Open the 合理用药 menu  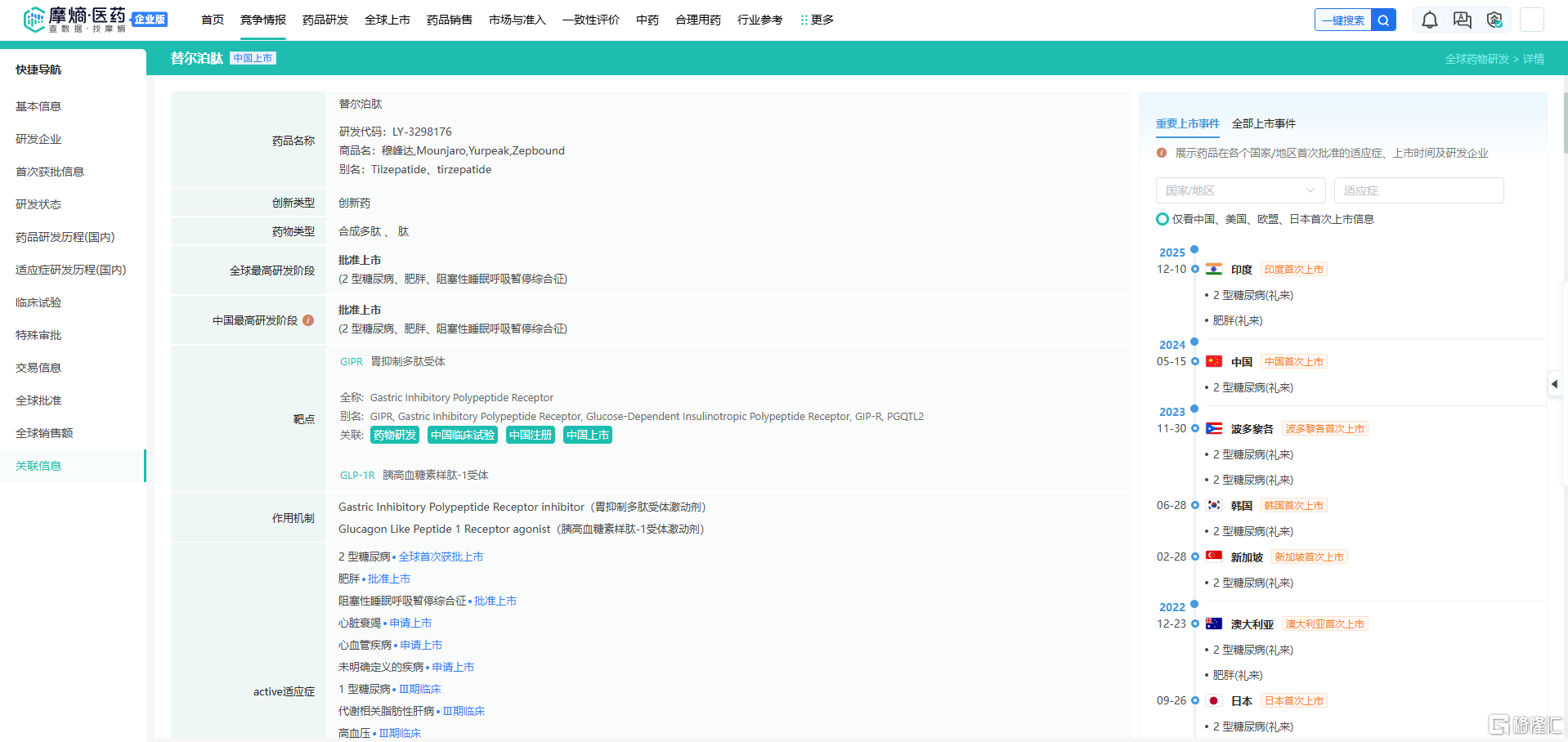click(698, 20)
